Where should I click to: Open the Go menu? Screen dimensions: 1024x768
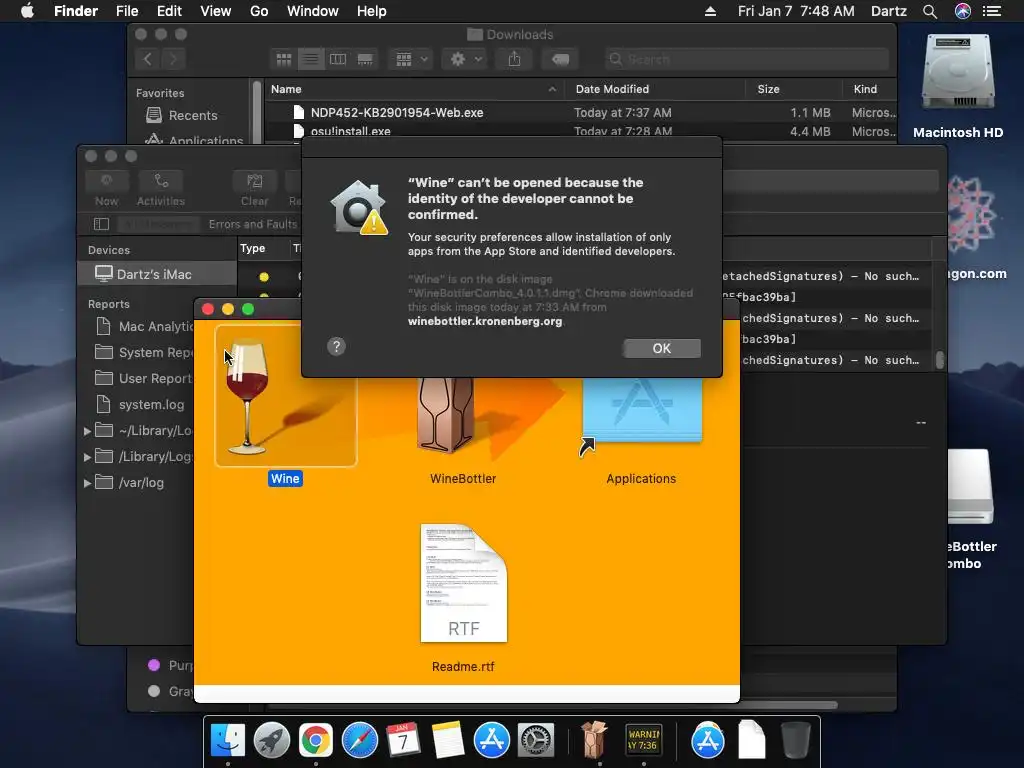point(259,11)
